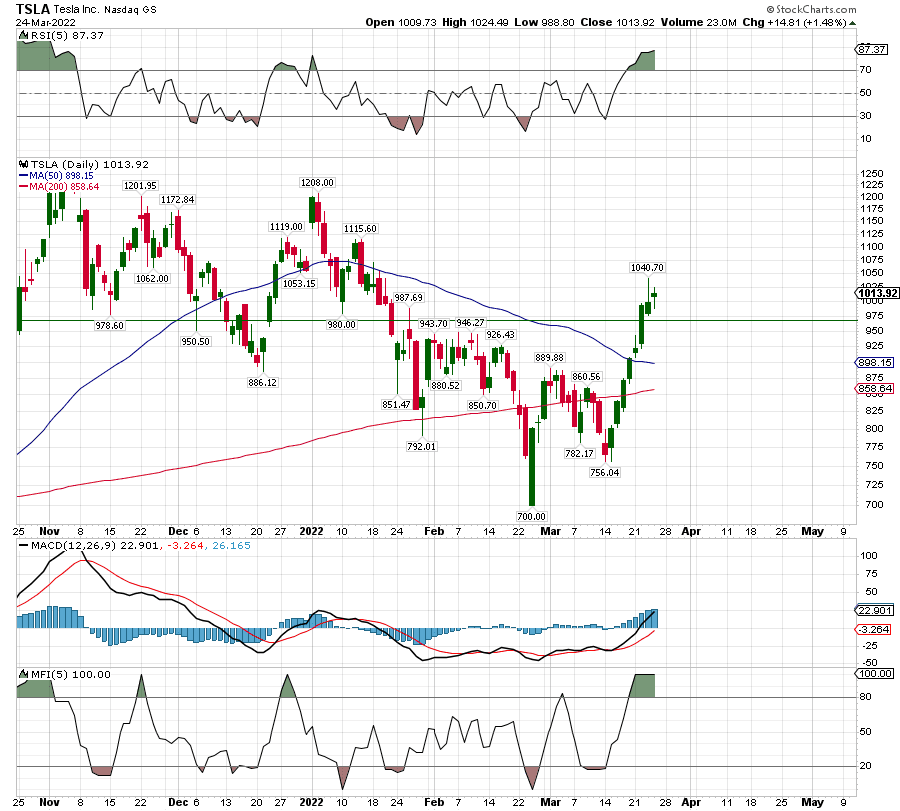Select the TSLA ticker symbol in the header
This screenshot has width=900, height=811.
click(x=33, y=9)
